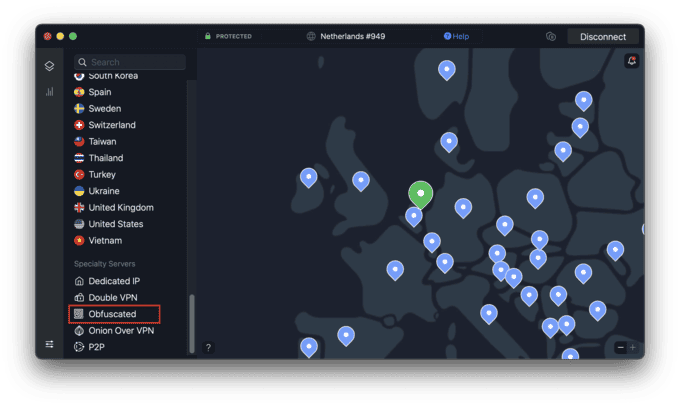The width and height of the screenshot is (680, 406).
Task: Click the Disconnect button
Action: click(x=603, y=37)
